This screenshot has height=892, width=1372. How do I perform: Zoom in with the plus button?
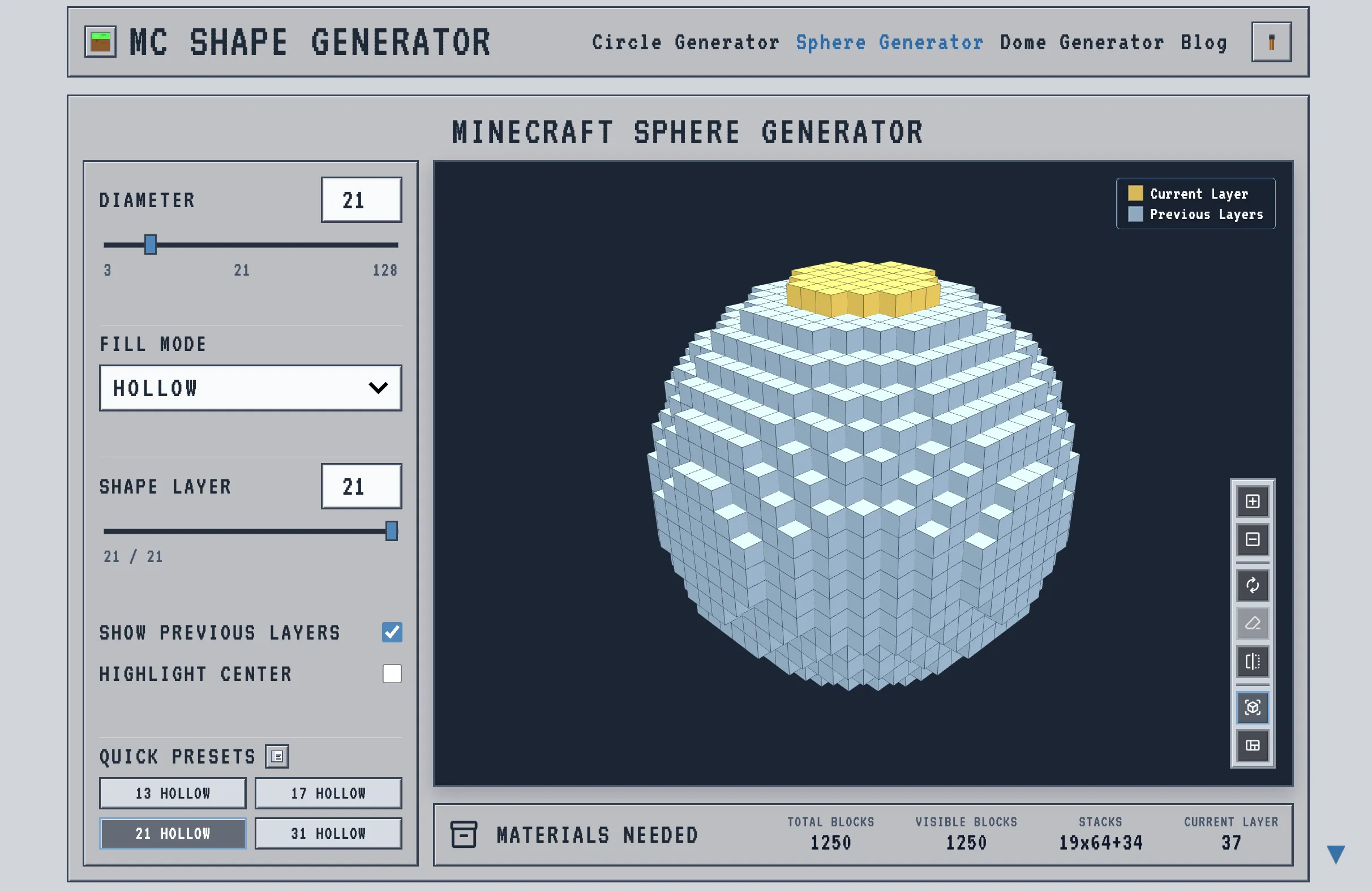(x=1252, y=501)
